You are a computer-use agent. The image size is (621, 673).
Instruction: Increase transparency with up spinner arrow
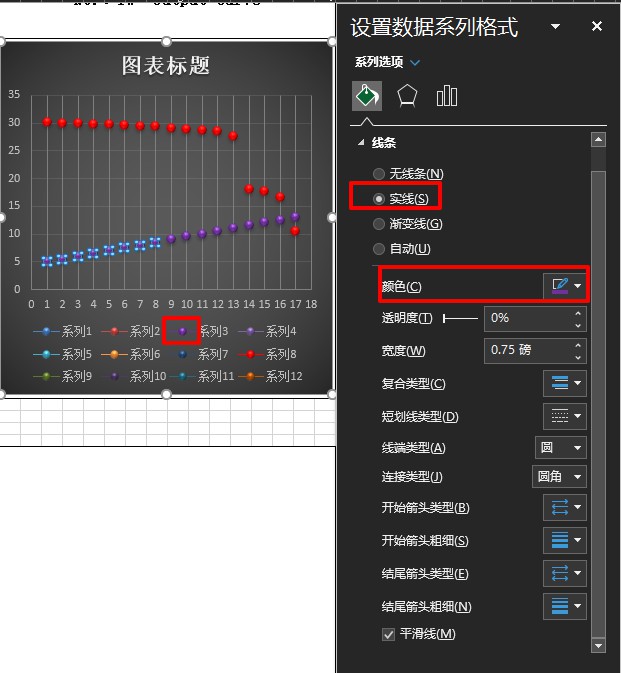pos(578,313)
